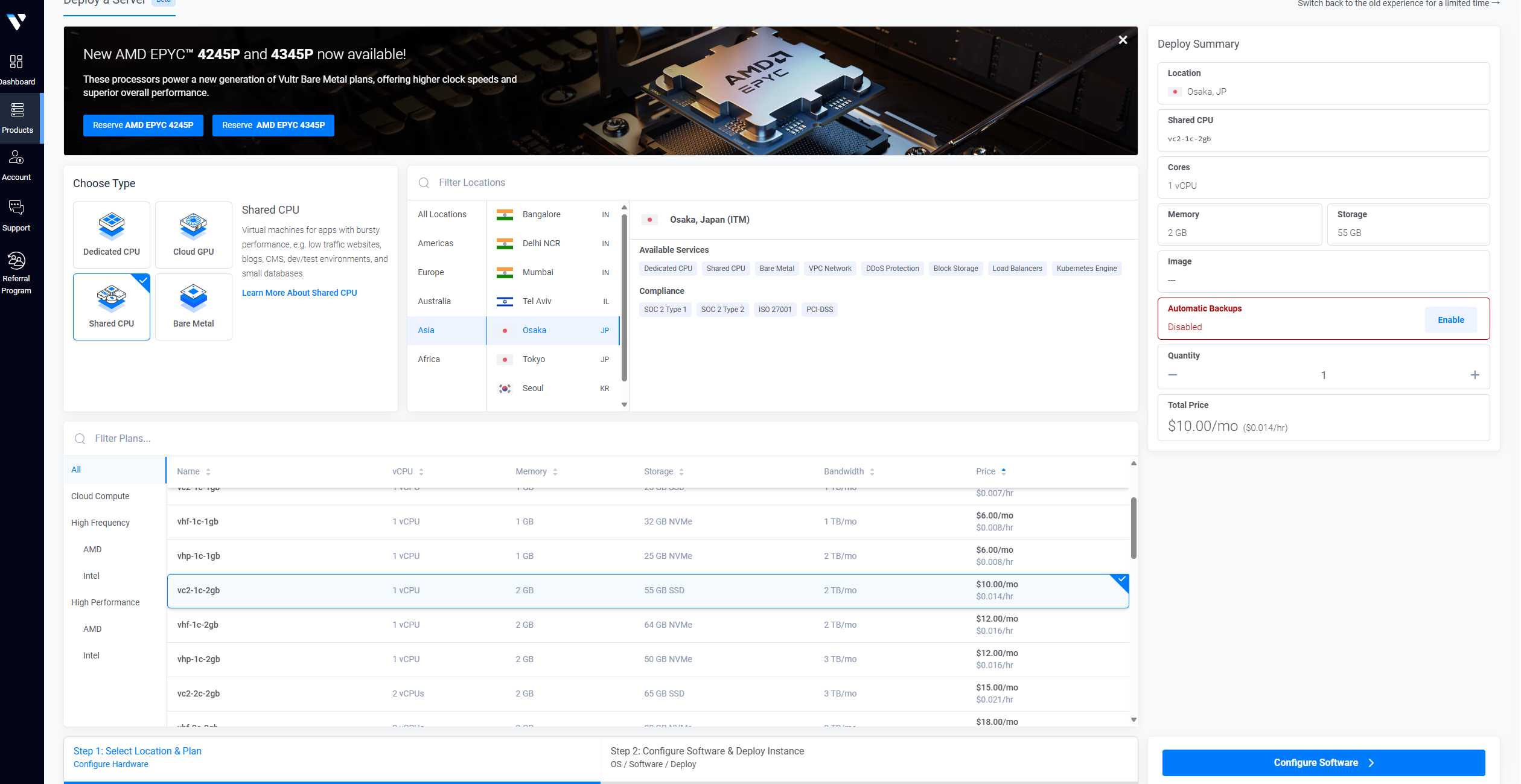The height and width of the screenshot is (784, 1521).
Task: Click the Vultr logo icon
Action: click(16, 22)
